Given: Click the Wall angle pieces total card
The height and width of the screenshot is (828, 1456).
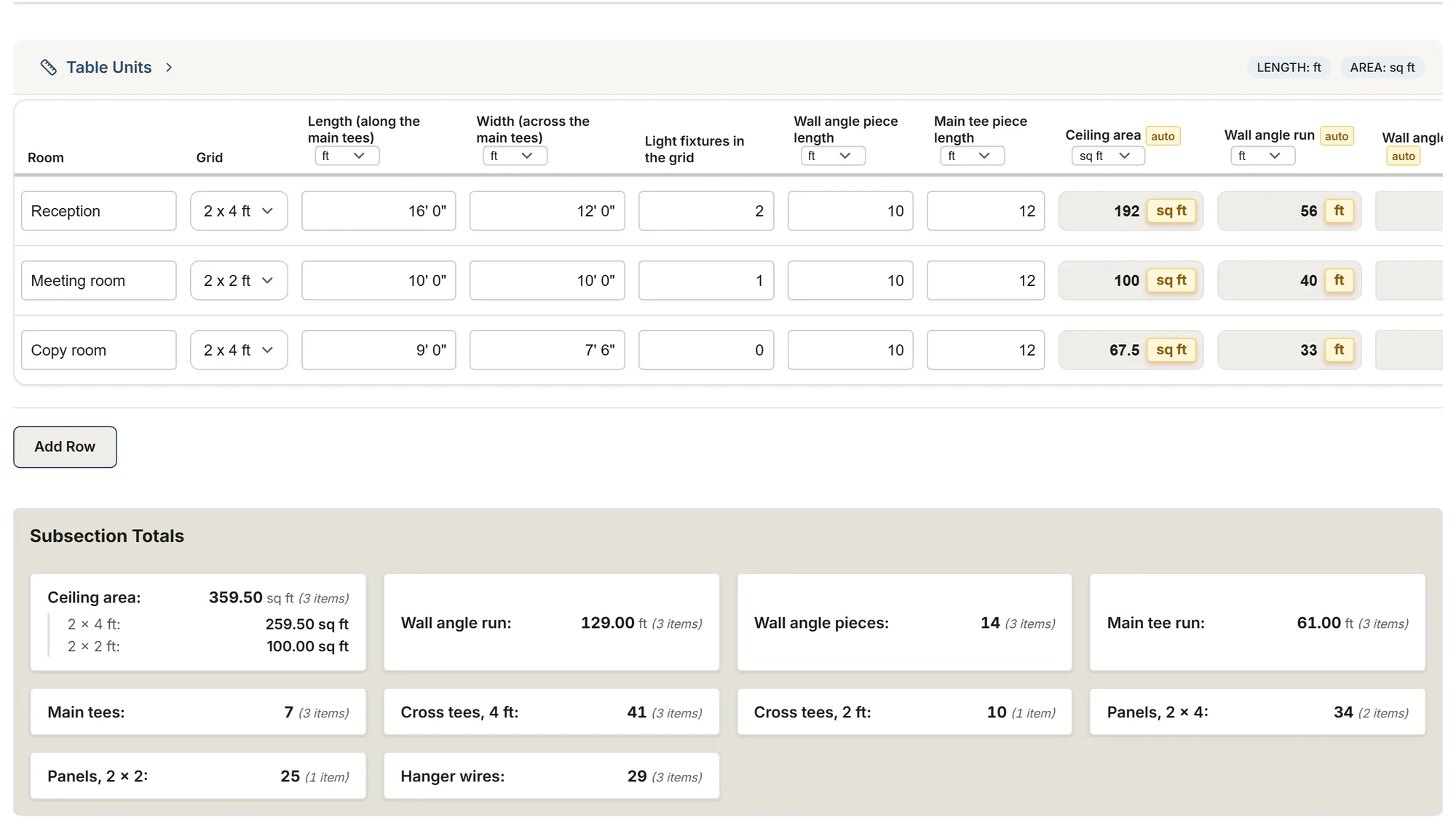Looking at the screenshot, I should 904,623.
